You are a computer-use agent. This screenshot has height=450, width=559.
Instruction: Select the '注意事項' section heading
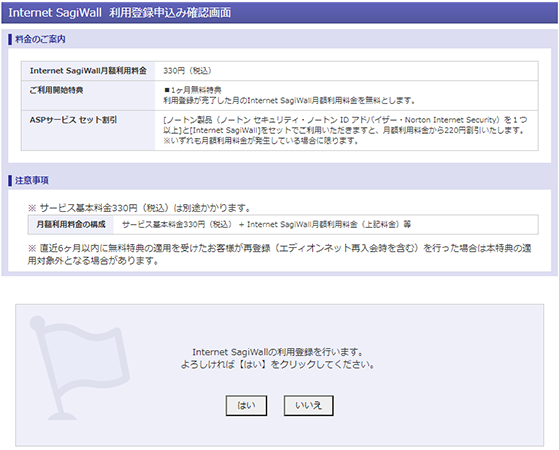[x=32, y=180]
